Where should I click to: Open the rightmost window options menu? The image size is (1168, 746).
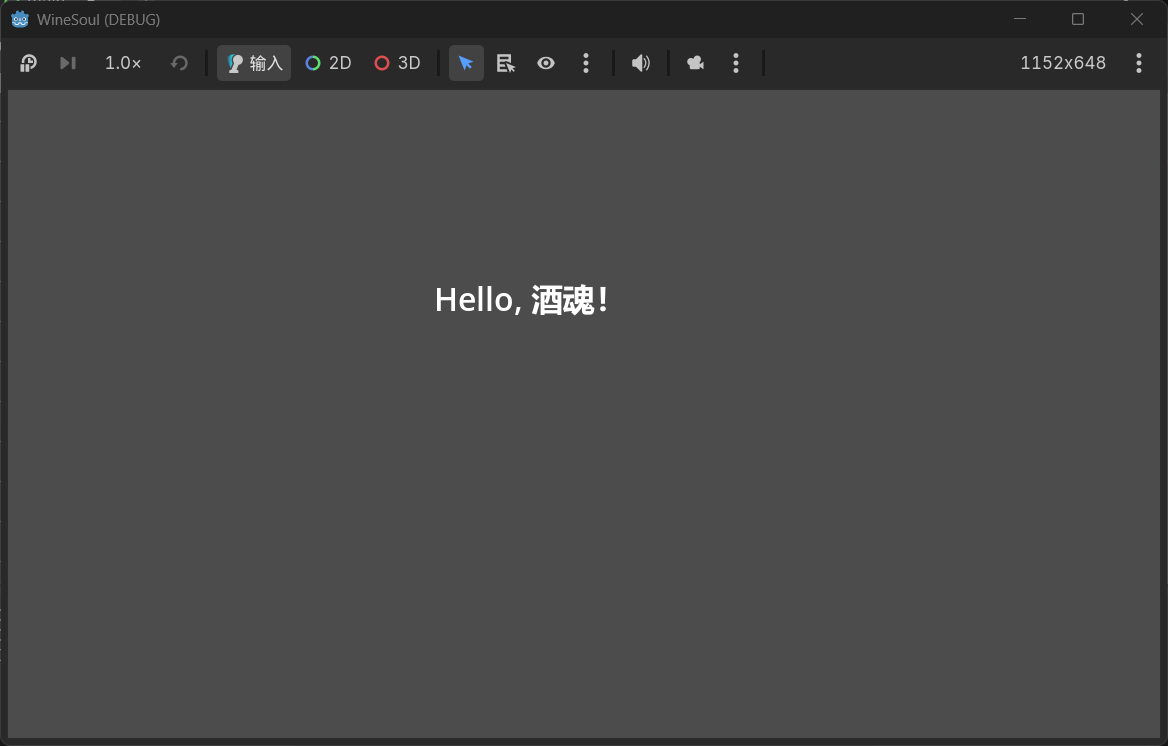point(1139,63)
